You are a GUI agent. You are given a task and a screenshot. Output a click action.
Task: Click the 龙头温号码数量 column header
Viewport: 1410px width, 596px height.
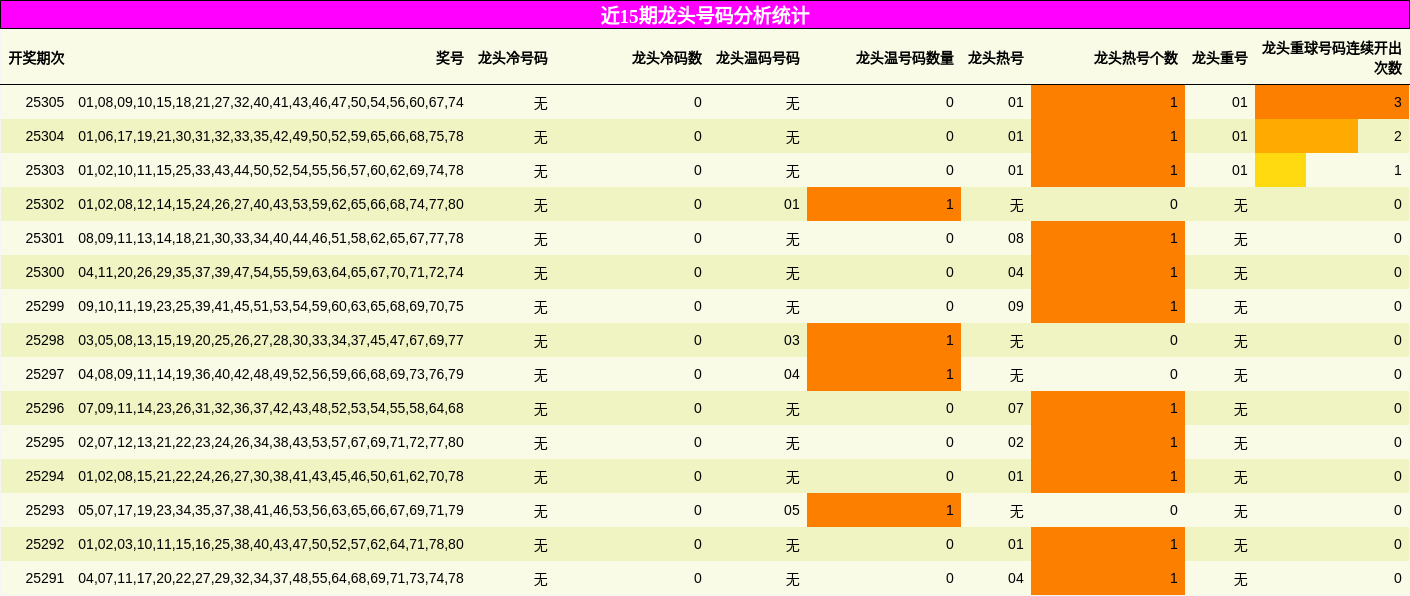(906, 57)
